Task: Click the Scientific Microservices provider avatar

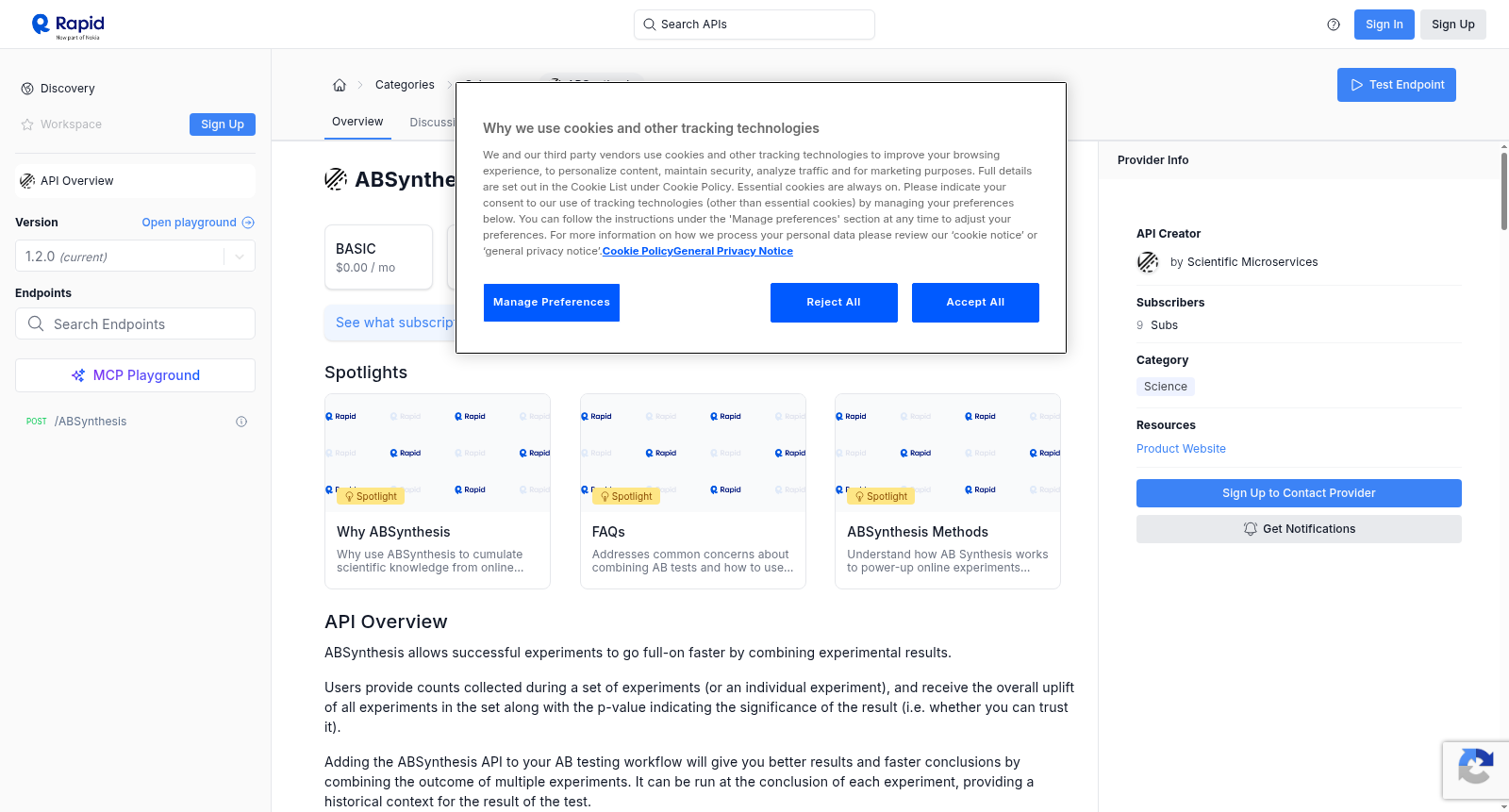Action: click(1148, 262)
